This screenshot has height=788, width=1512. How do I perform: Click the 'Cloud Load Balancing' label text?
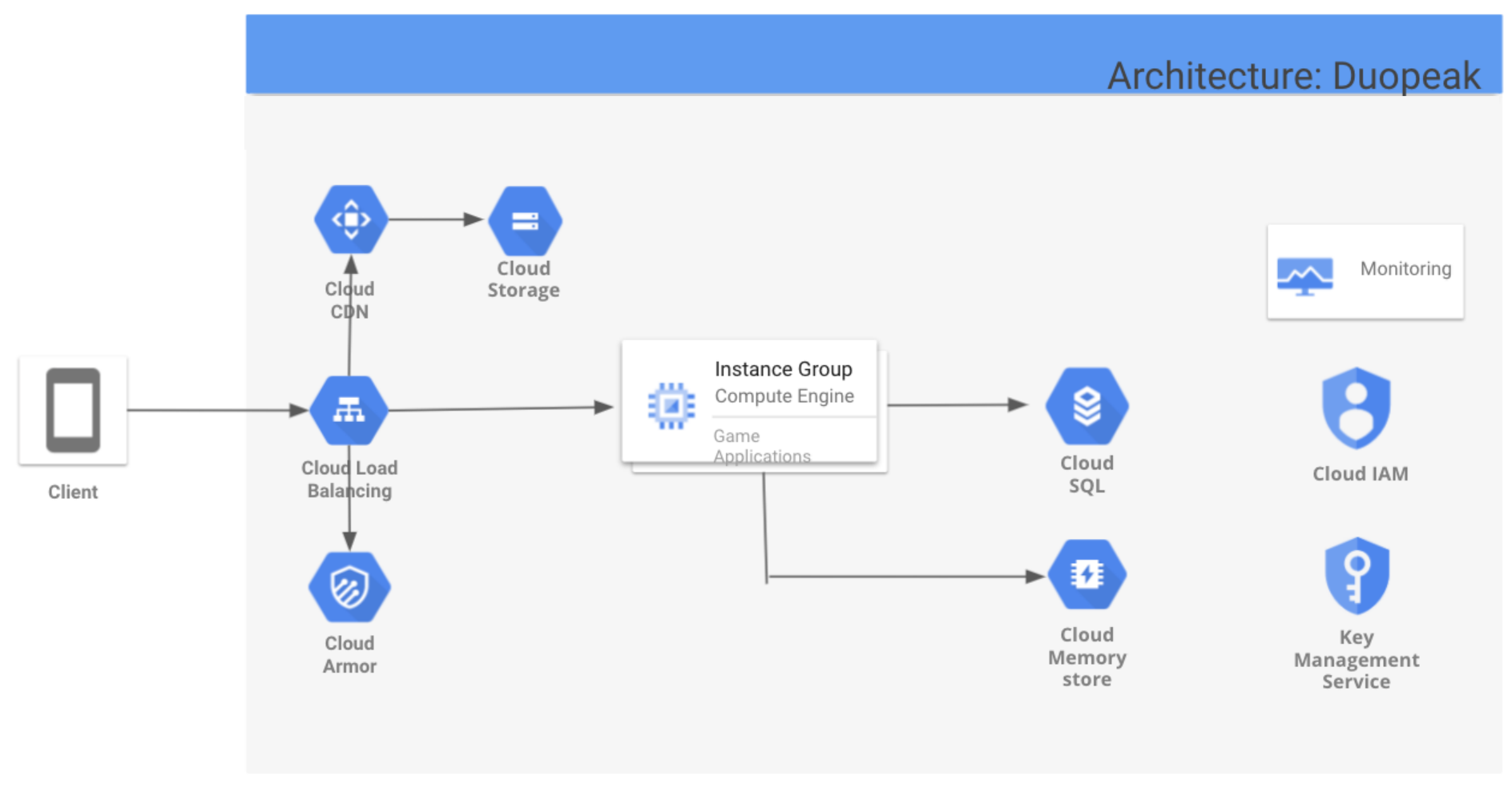[349, 479]
